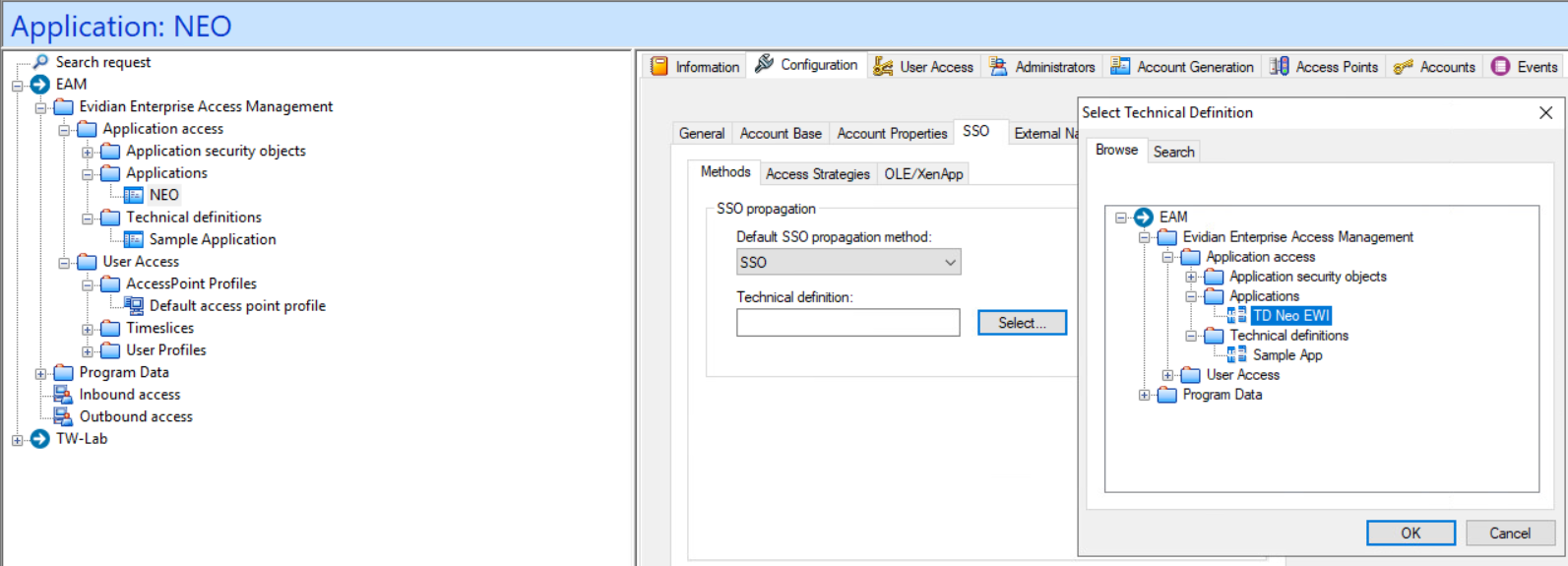Click the Accounts tab keys icon
The image size is (1568, 566).
tap(1403, 67)
